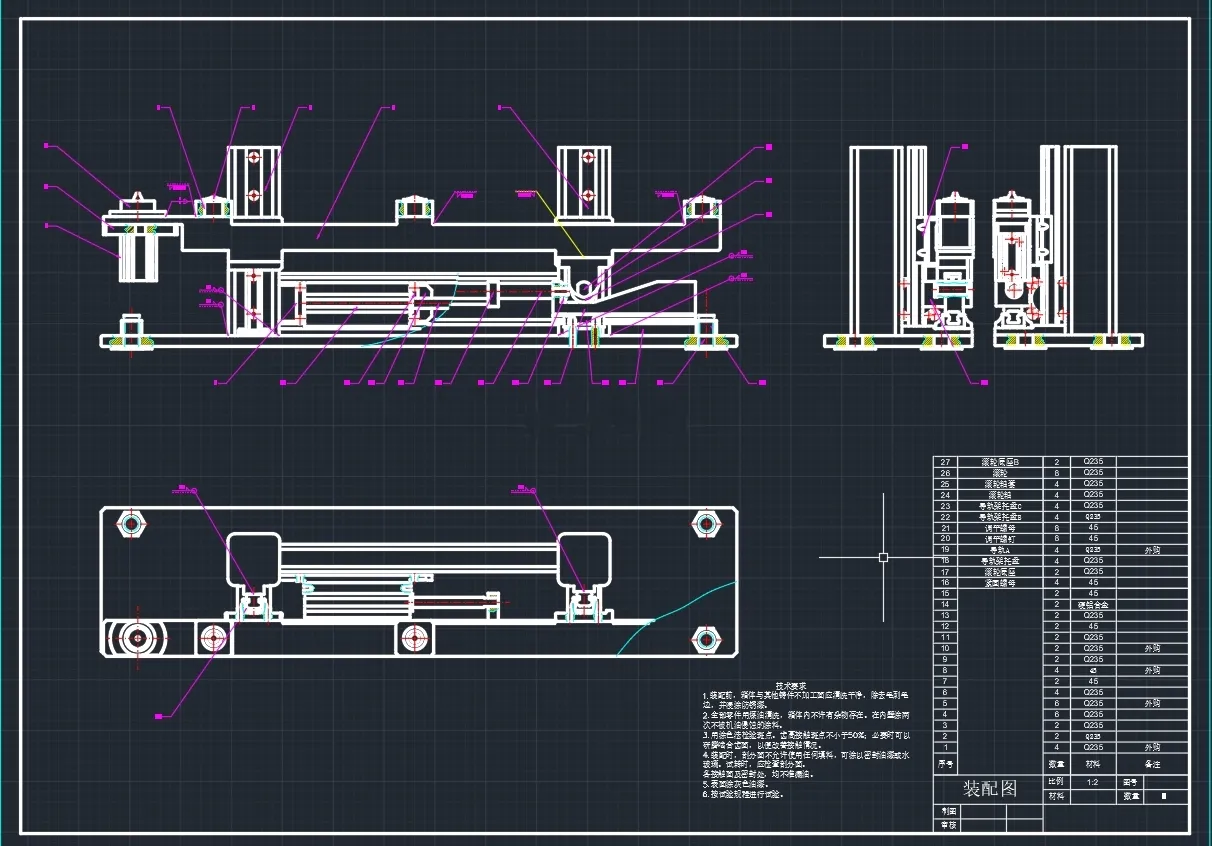1212x846 pixels.
Task: Select item number 19 in parts list
Action: pos(945,550)
